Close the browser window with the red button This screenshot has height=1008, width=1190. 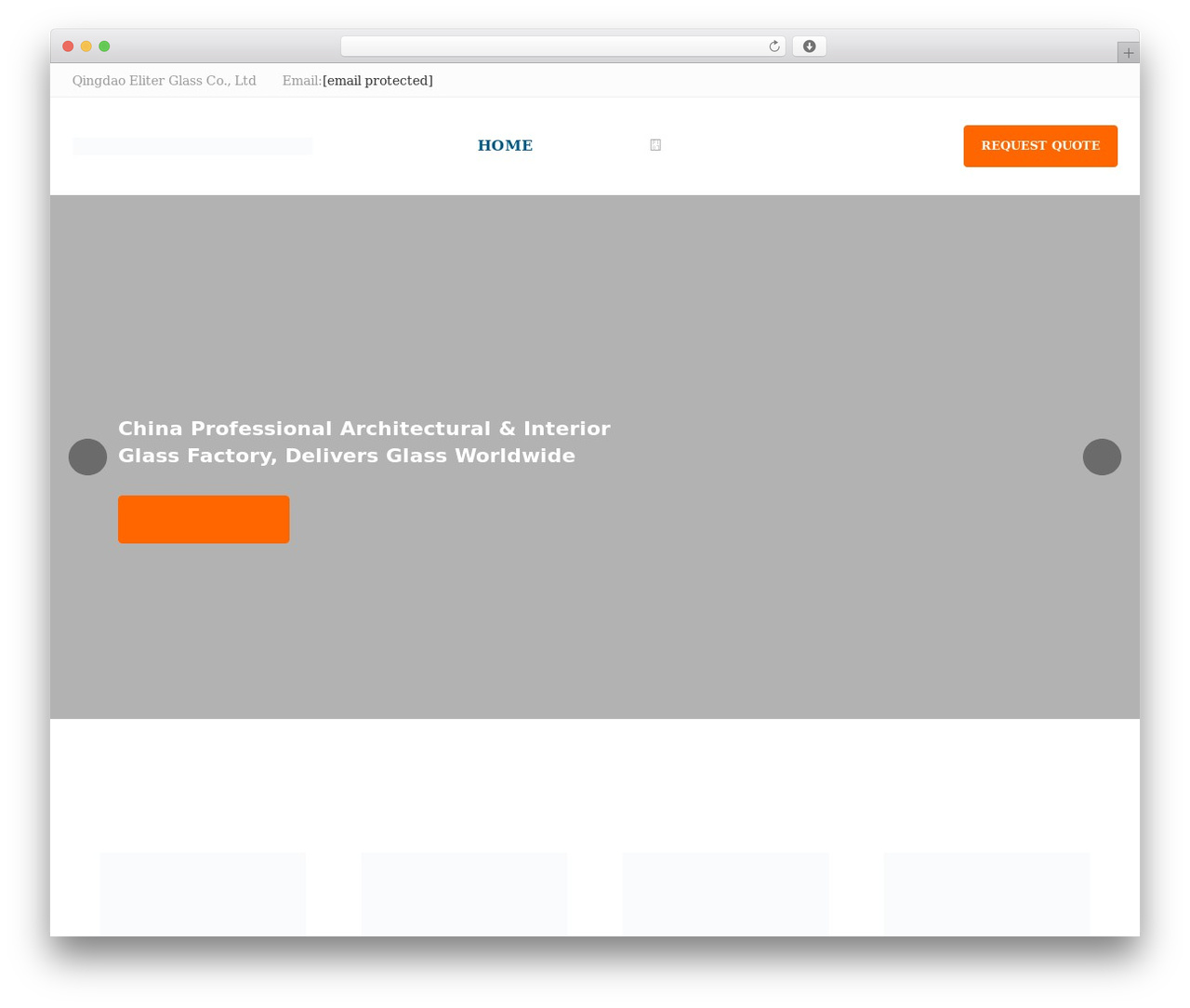pyautogui.click(x=68, y=46)
